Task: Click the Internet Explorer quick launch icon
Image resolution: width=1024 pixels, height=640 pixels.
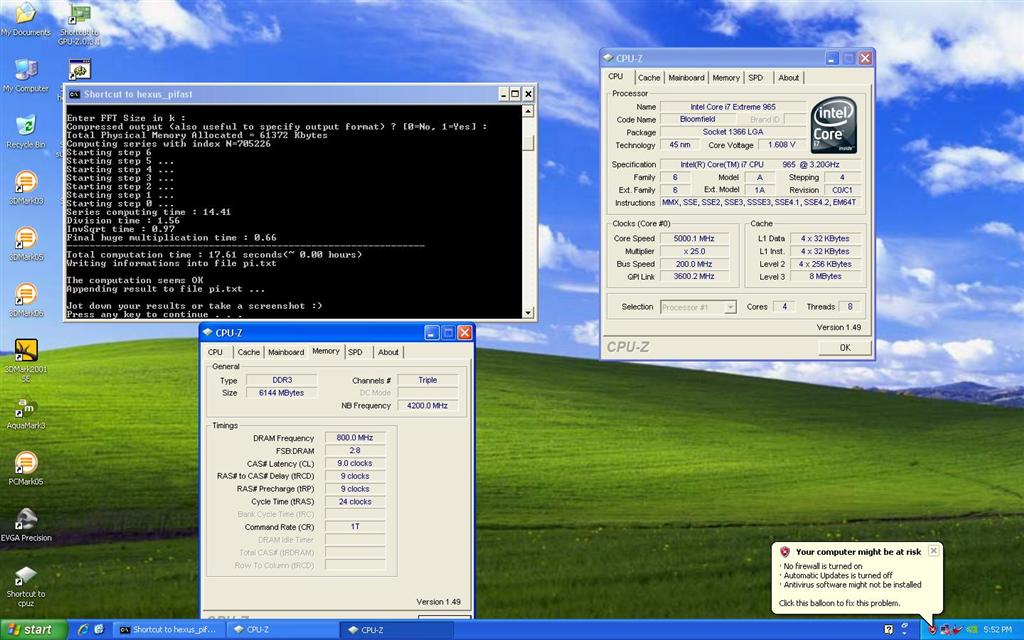Action: click(x=83, y=630)
